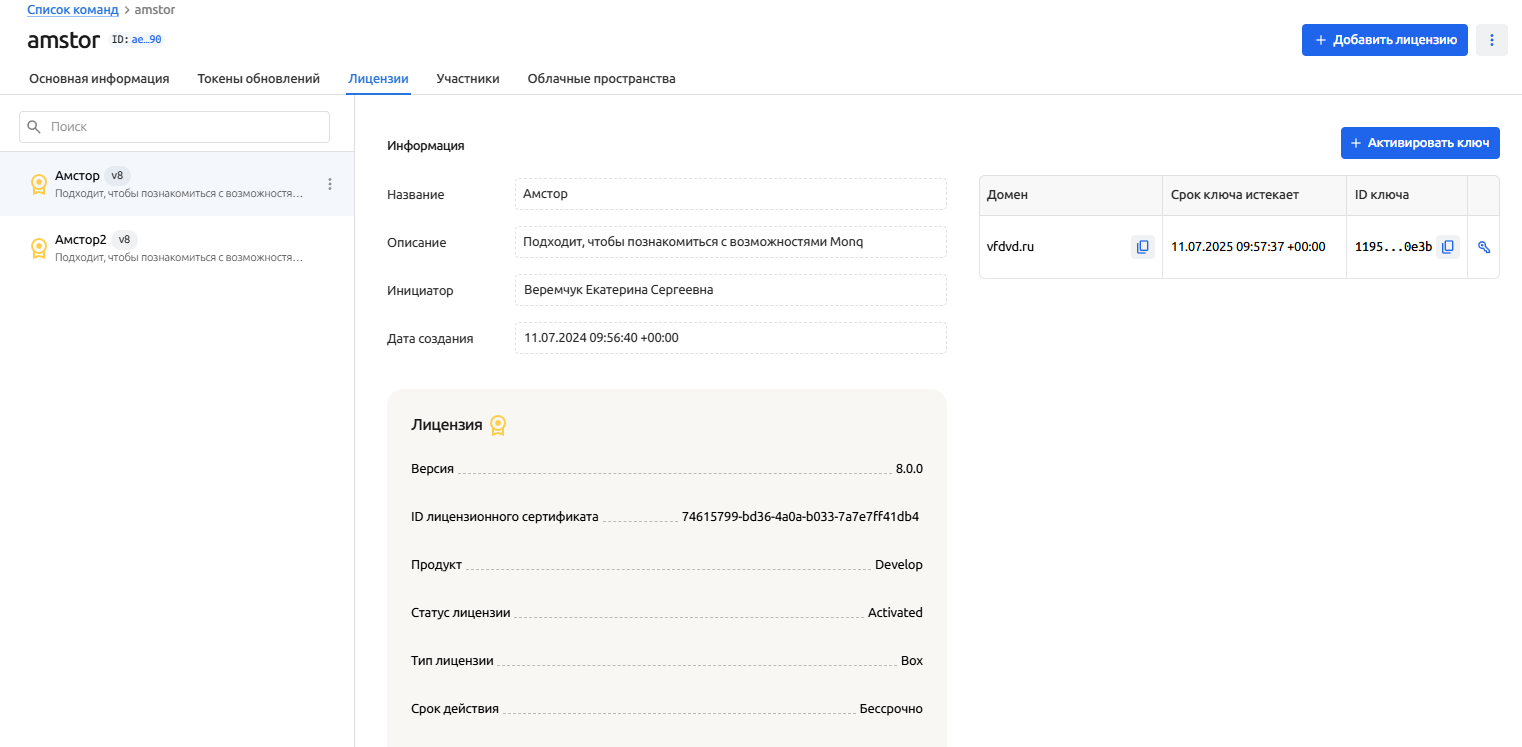Open the Облачные пространства tab

click(601, 79)
